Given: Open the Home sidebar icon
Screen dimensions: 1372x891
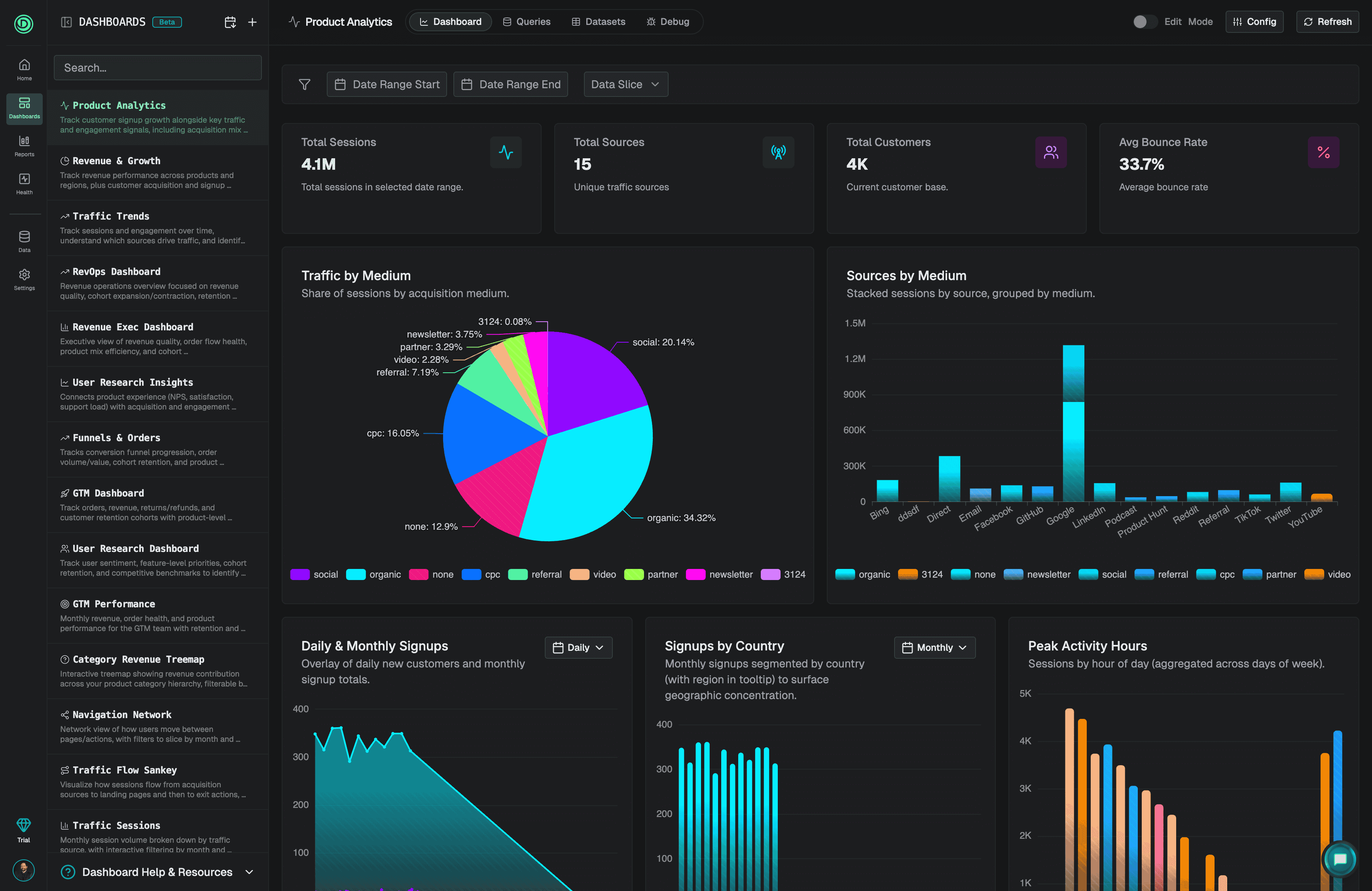Looking at the screenshot, I should coord(24,69).
